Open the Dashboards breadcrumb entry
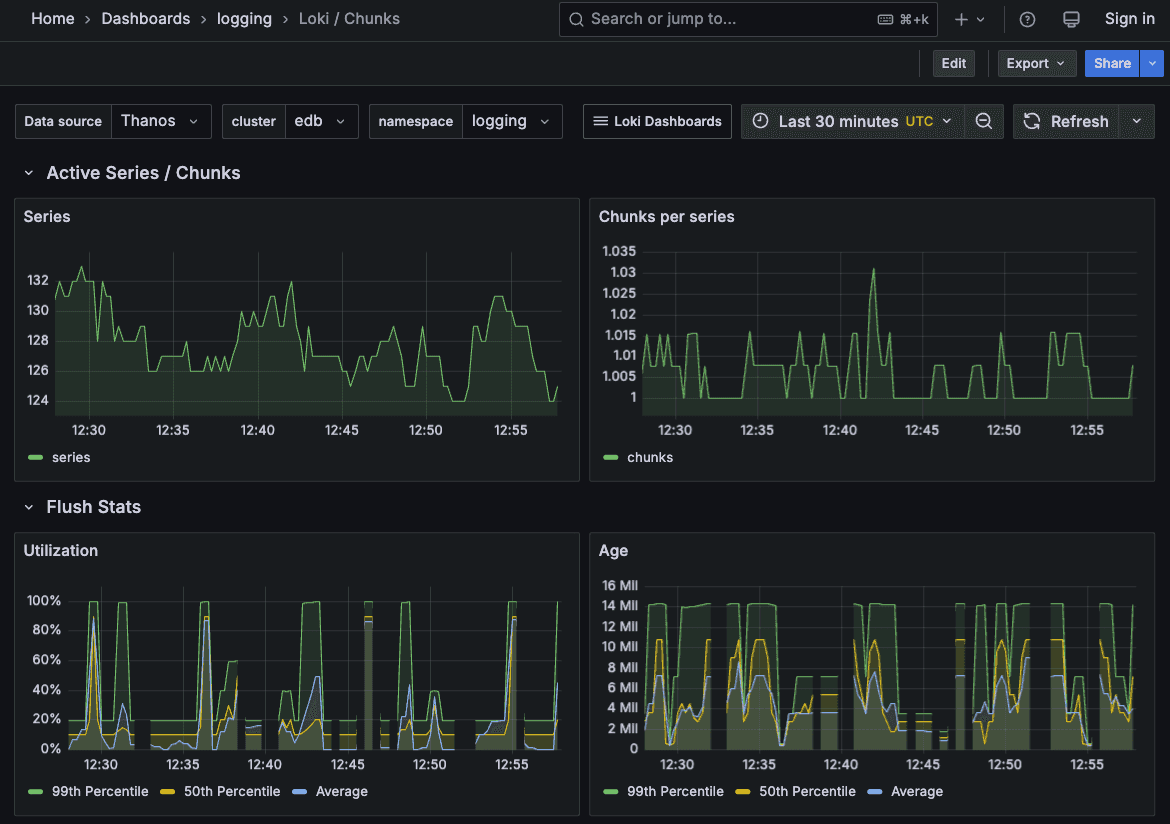The height and width of the screenshot is (824, 1170). pos(145,18)
